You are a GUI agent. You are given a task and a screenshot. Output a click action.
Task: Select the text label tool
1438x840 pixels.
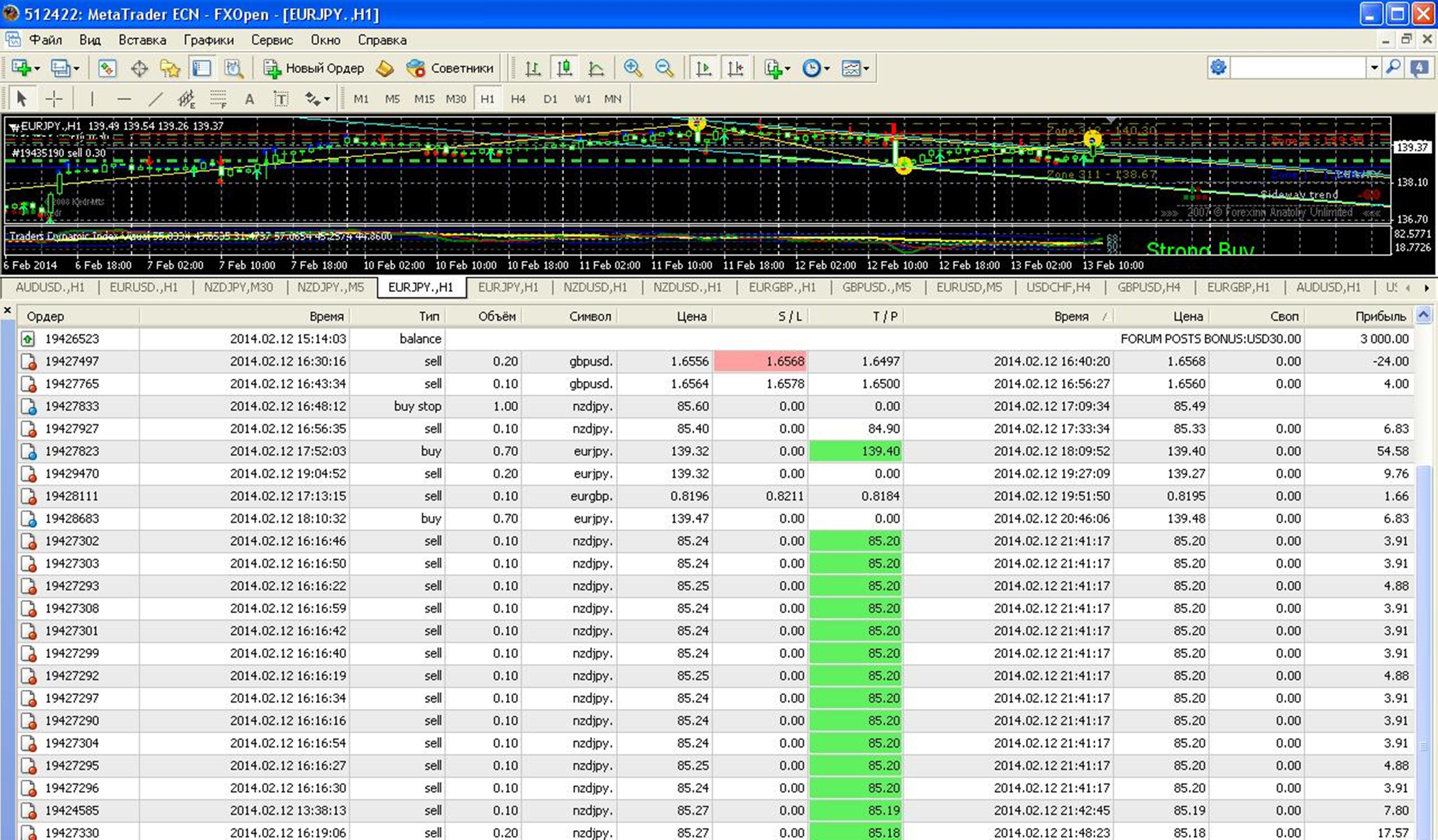[281, 99]
